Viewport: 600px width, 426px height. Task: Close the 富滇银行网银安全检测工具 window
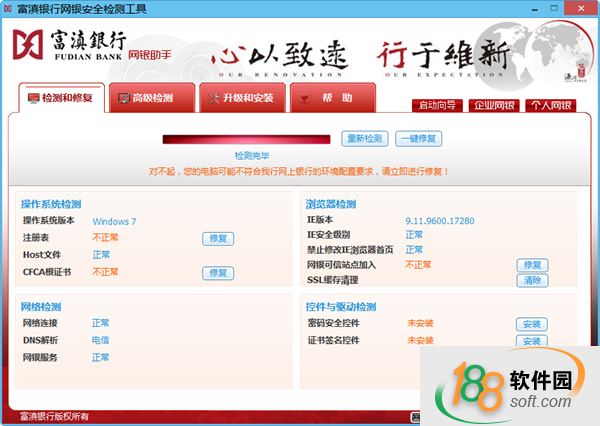click(581, 8)
